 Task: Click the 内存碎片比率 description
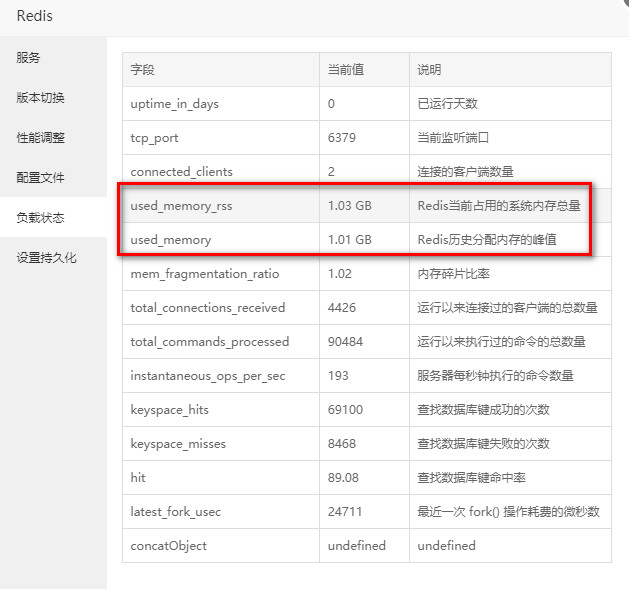coord(453,274)
